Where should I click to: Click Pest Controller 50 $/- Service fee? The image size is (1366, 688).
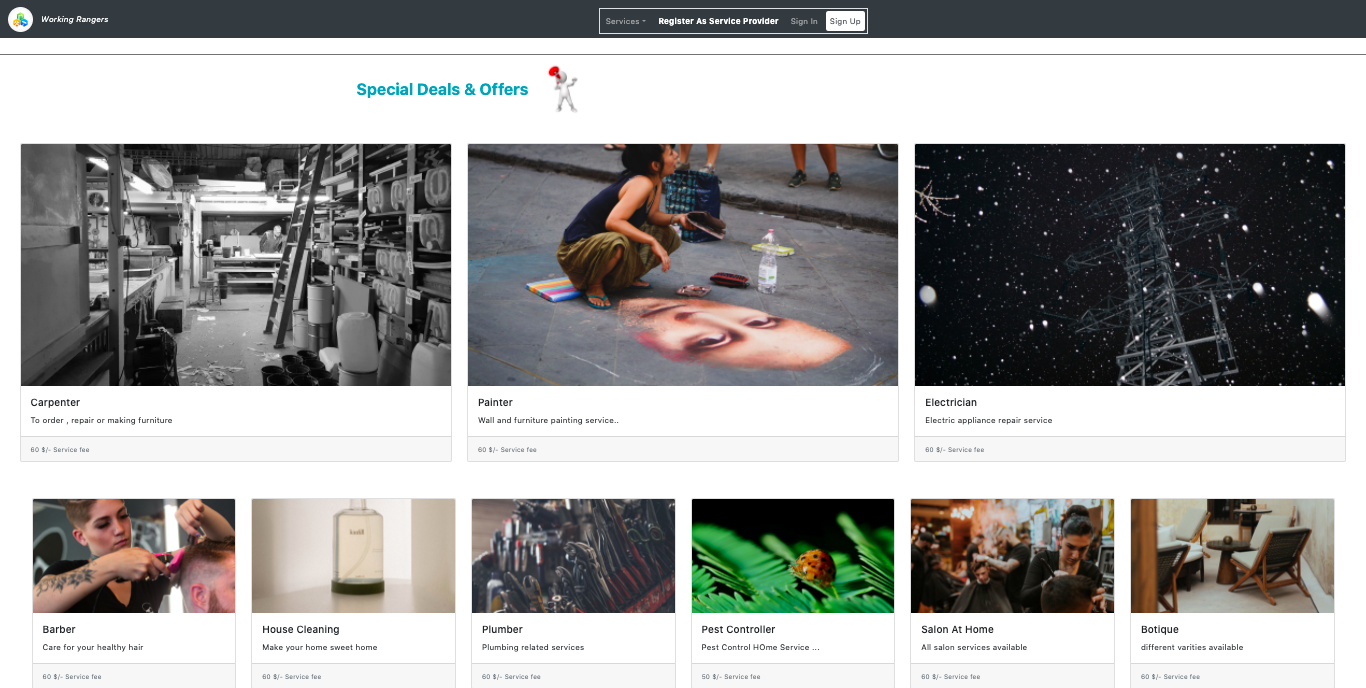click(x=731, y=677)
